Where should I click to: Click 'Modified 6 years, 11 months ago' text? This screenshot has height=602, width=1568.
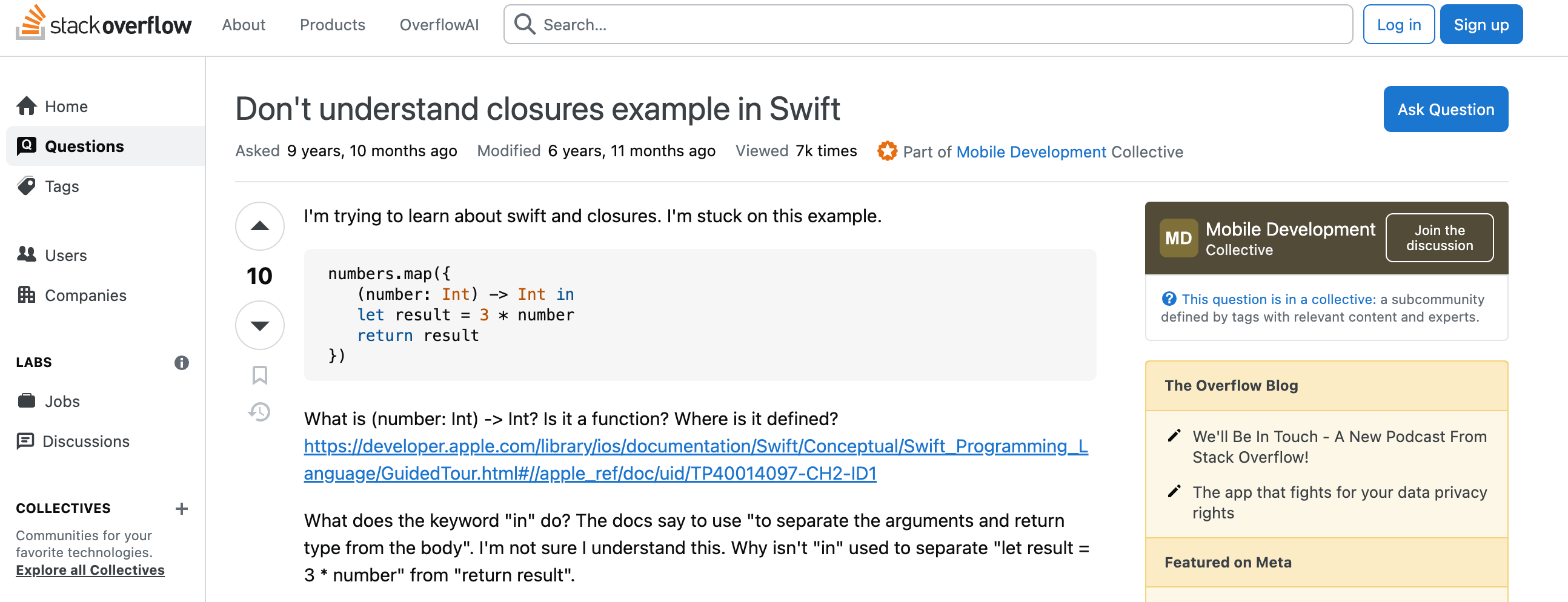click(596, 151)
